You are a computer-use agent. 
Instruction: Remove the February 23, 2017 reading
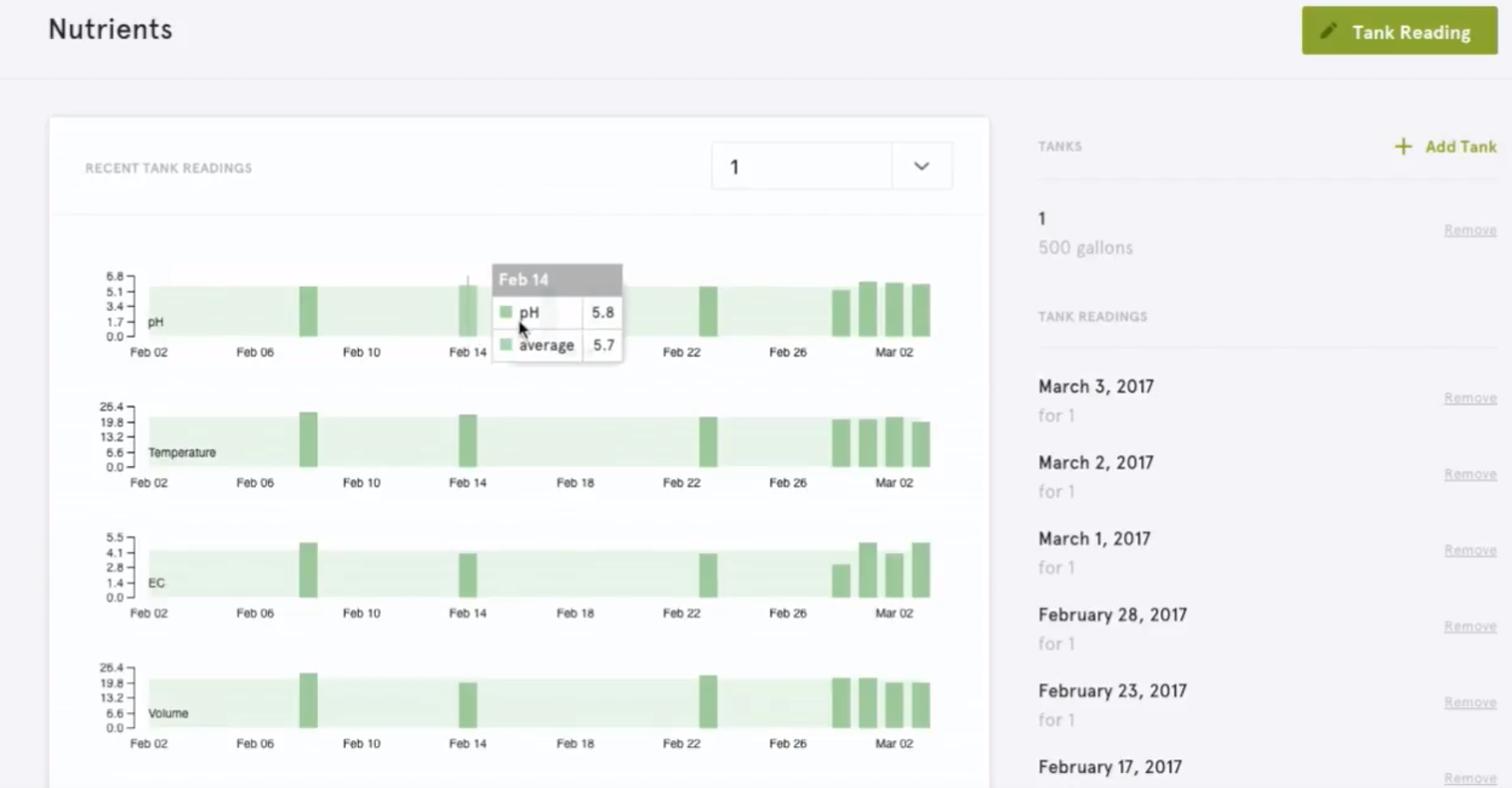tap(1469, 703)
